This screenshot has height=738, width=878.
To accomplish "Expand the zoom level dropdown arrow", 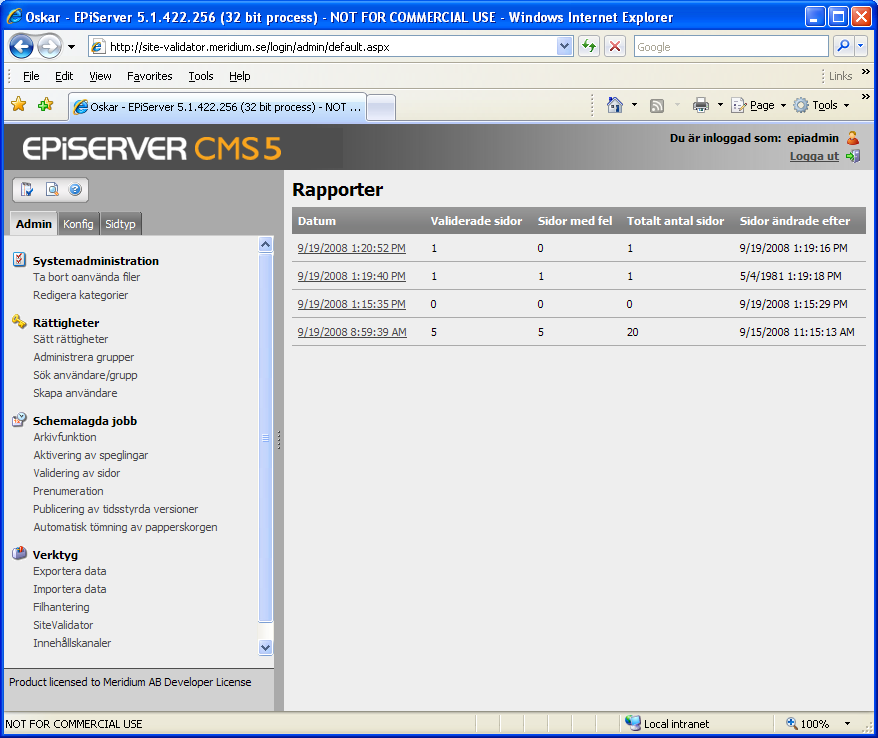I will tap(847, 723).
